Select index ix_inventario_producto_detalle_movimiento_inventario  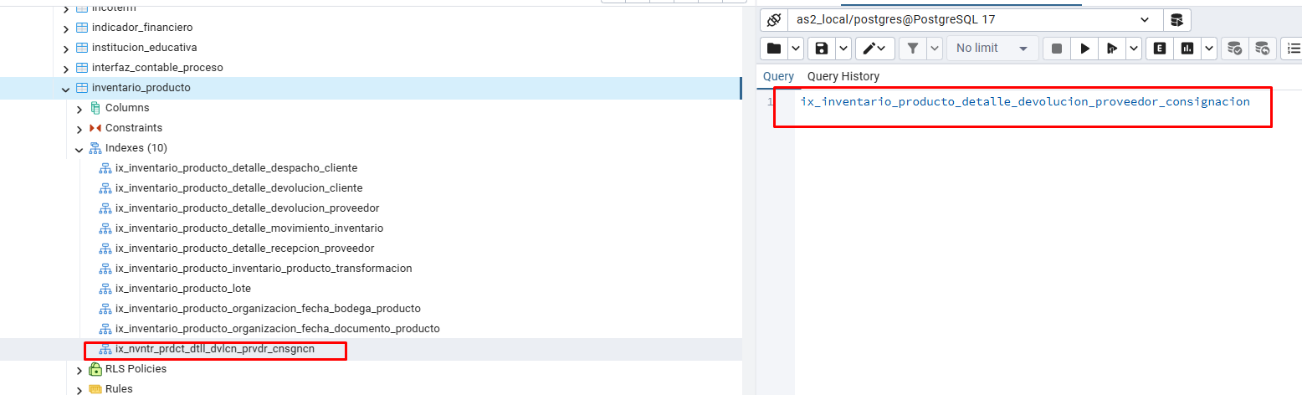point(249,228)
